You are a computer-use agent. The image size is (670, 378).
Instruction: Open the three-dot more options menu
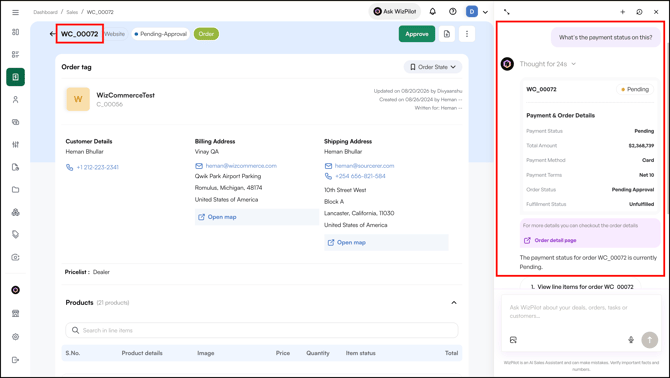coord(467,34)
